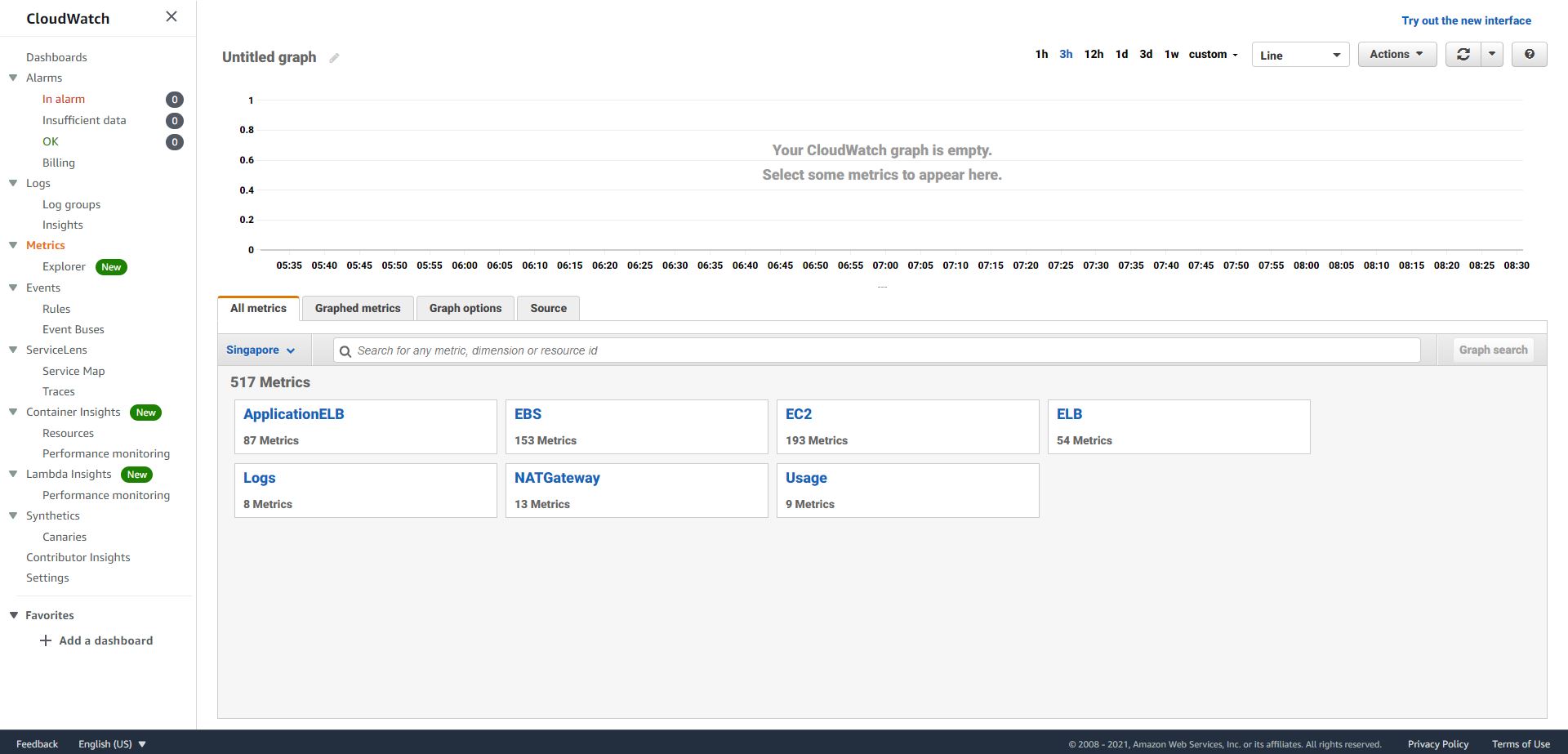Open the Privacy Policy footer link
Screen dimensions: 1568x754
(x=1438, y=744)
